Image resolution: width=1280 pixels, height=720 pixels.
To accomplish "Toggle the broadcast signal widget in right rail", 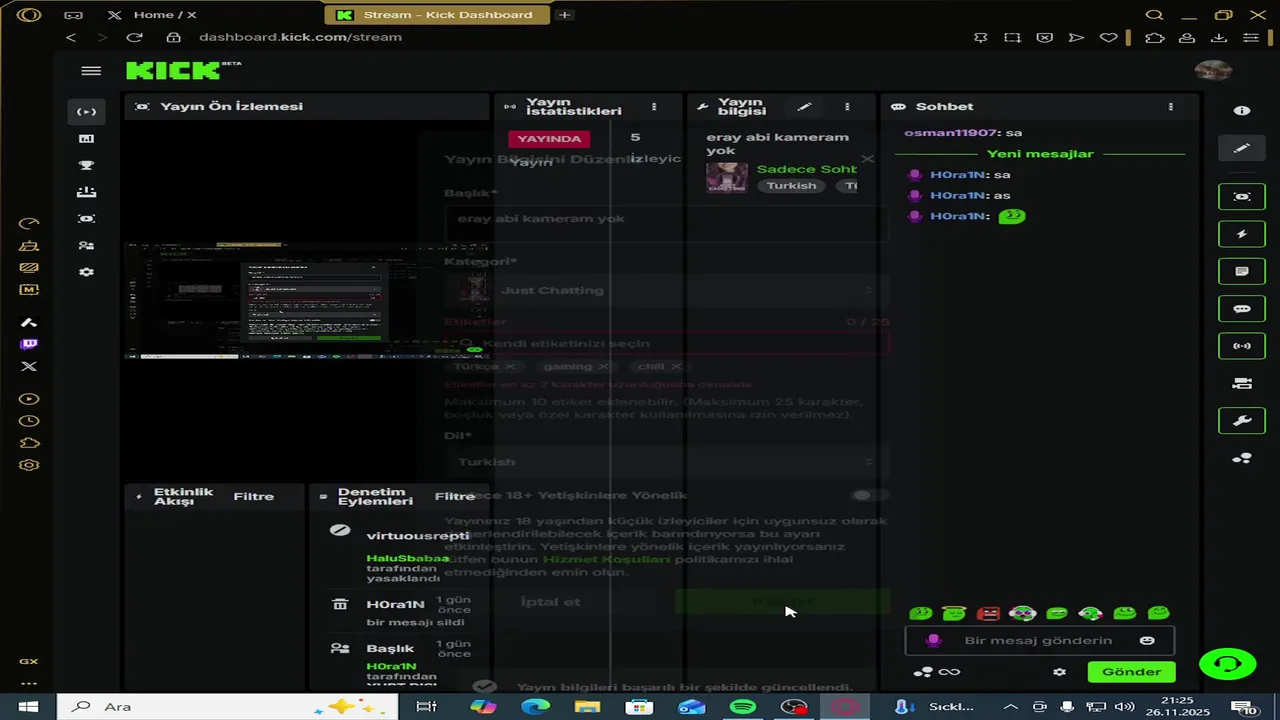I will pos(1242,346).
